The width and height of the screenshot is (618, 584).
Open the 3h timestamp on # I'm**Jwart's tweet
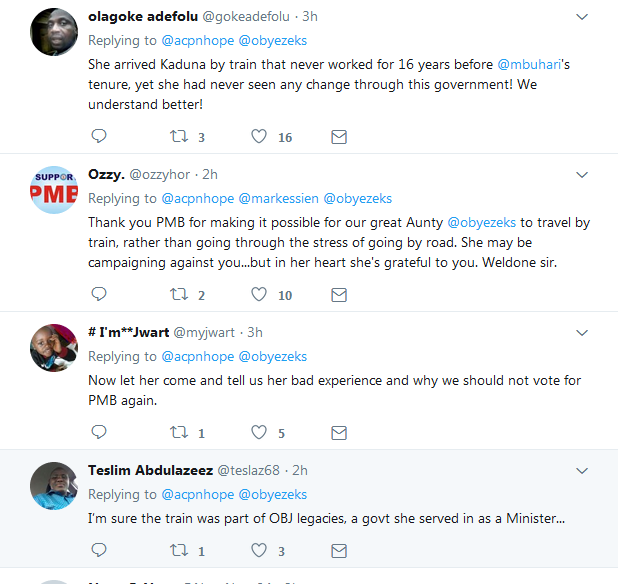point(254,332)
